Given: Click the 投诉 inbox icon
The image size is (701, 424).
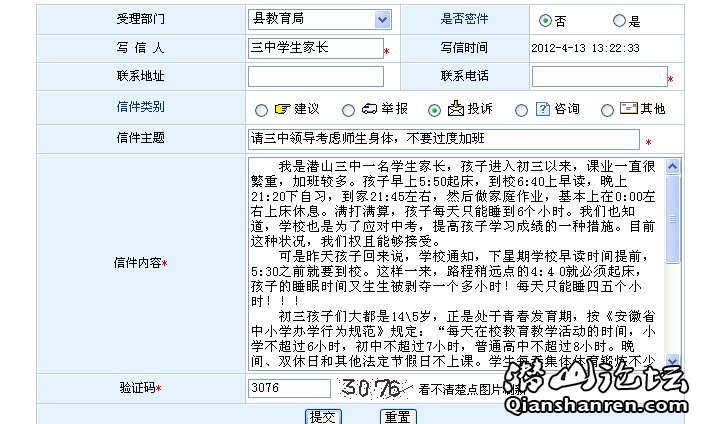Looking at the screenshot, I should (456, 108).
